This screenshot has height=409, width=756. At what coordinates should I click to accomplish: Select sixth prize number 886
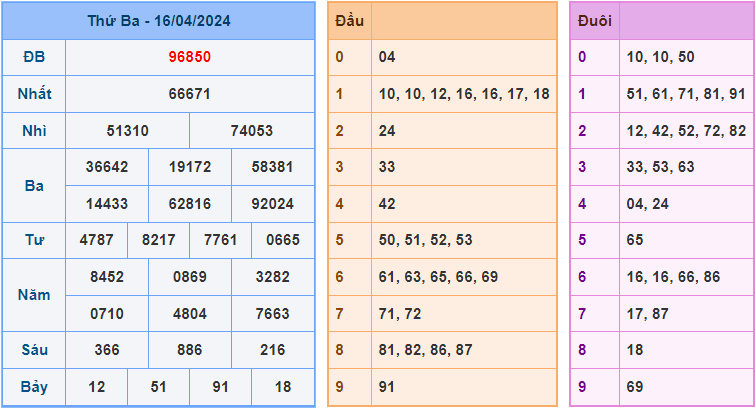[x=189, y=350]
